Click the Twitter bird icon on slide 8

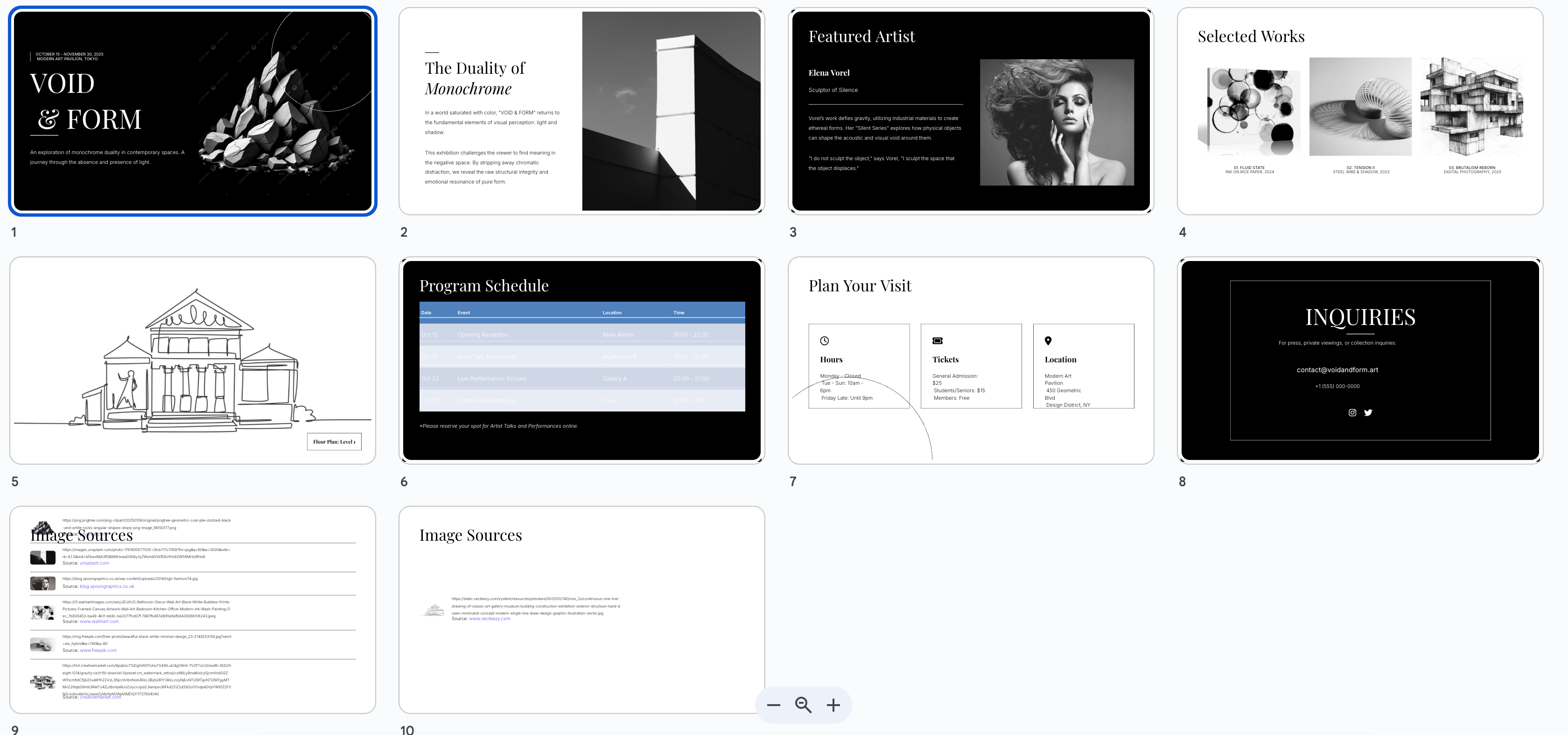1368,413
